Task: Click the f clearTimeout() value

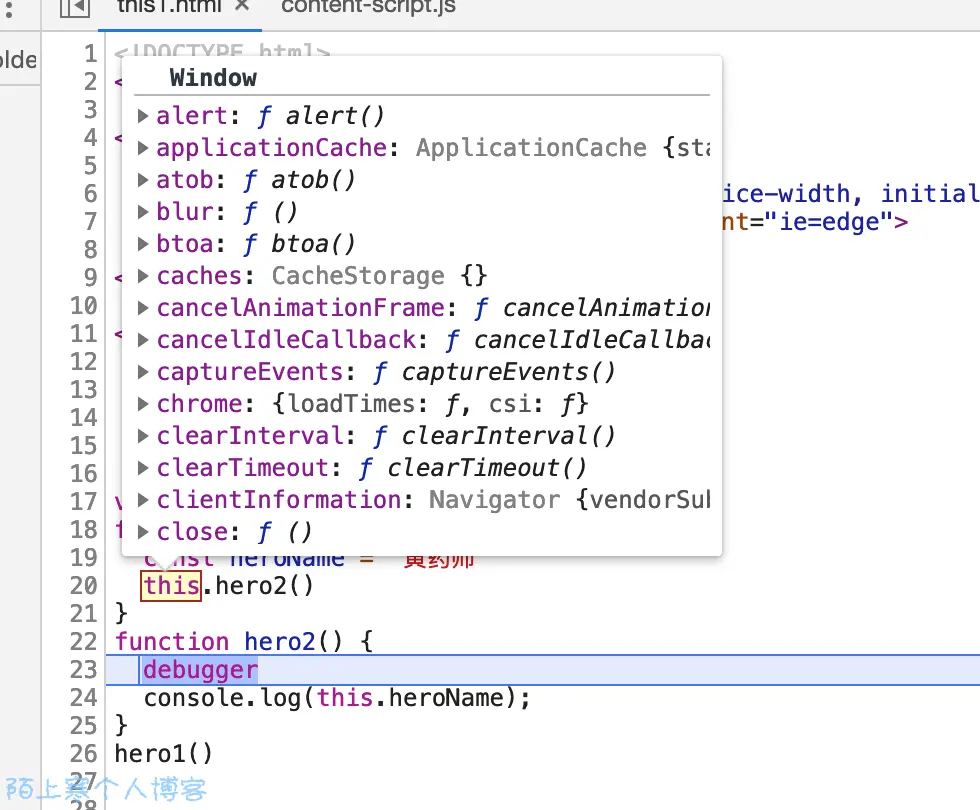Action: coord(472,468)
